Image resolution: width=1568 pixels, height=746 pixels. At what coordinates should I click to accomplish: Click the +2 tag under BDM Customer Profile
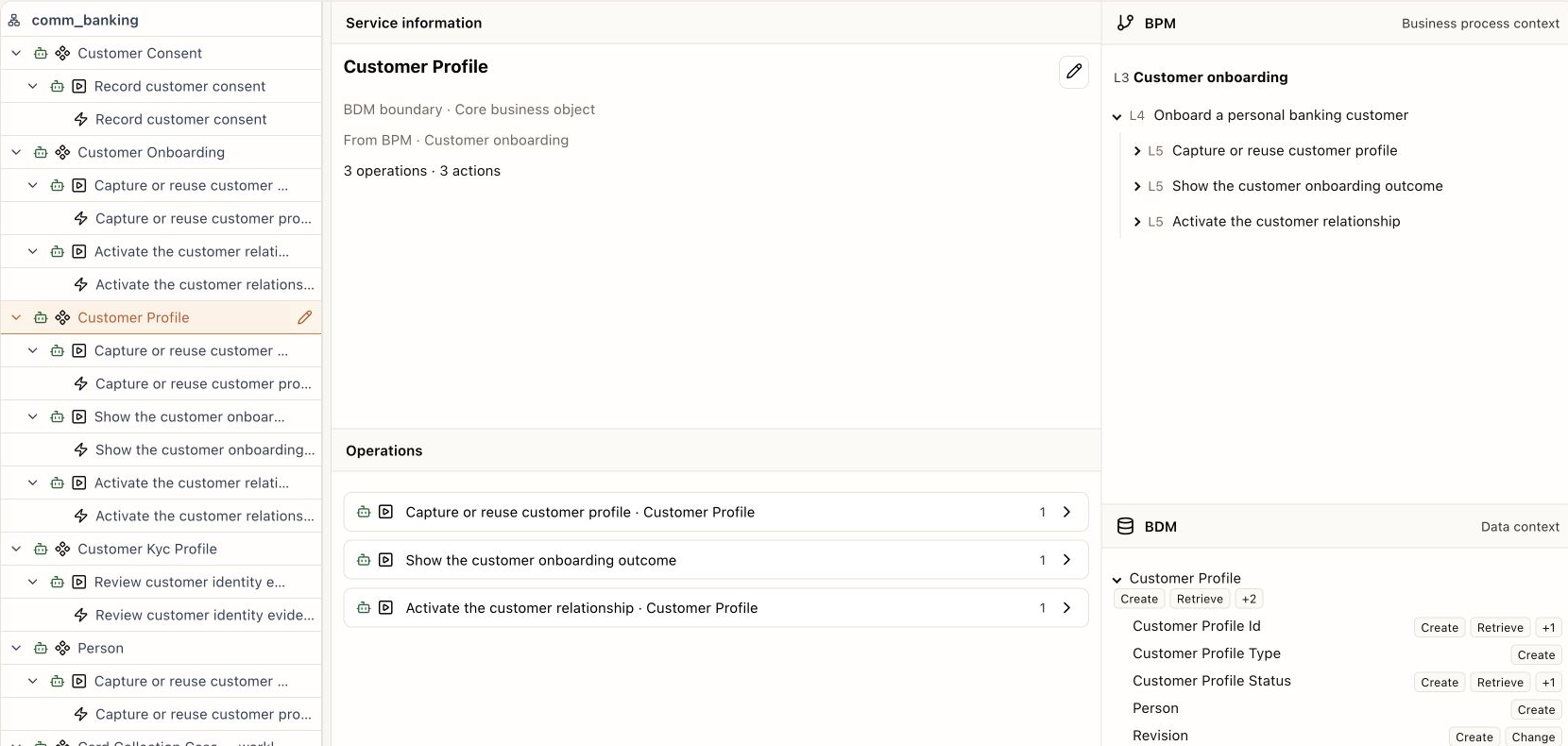(x=1249, y=599)
